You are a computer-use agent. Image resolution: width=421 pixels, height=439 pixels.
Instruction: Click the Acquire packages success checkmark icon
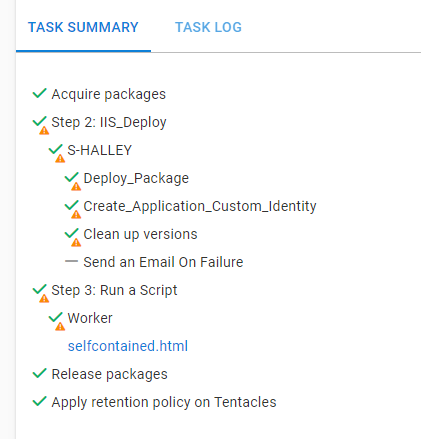39,94
